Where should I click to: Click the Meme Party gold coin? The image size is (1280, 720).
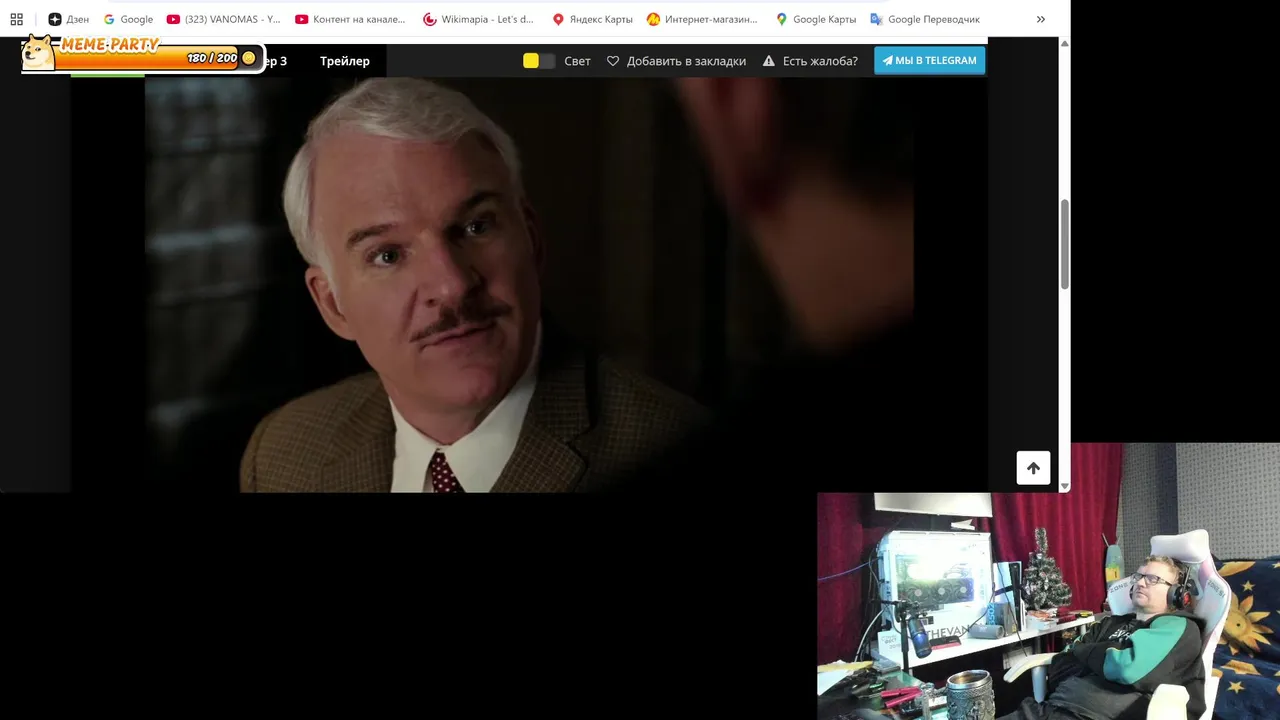(249, 58)
